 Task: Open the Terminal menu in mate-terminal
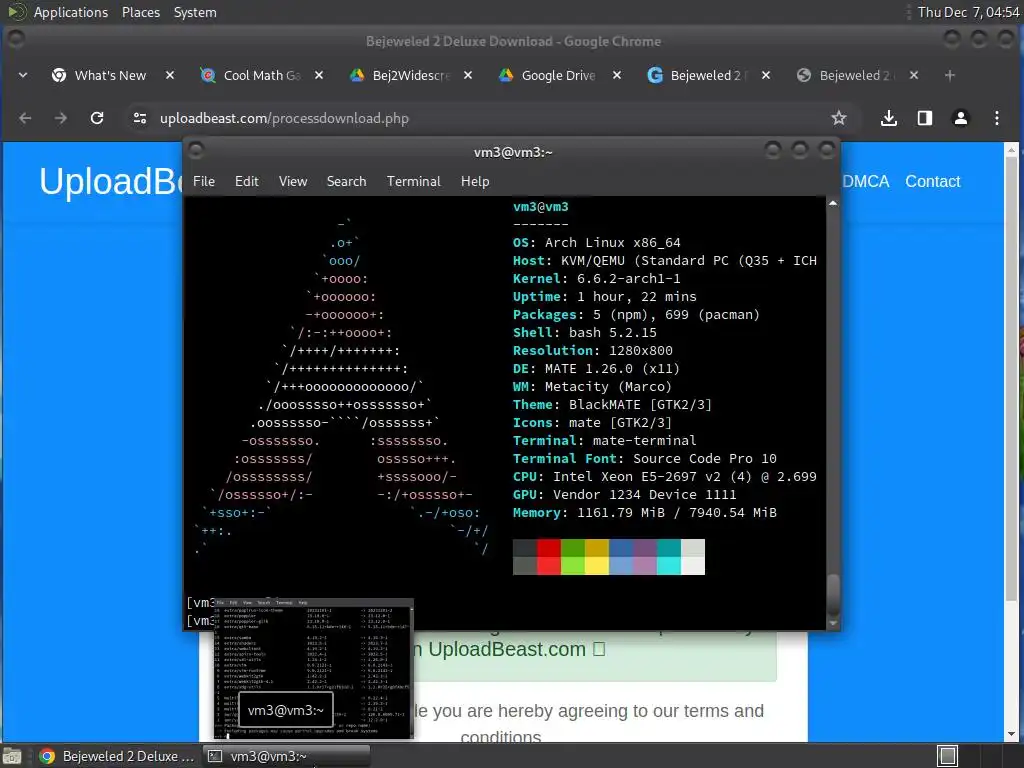point(413,182)
